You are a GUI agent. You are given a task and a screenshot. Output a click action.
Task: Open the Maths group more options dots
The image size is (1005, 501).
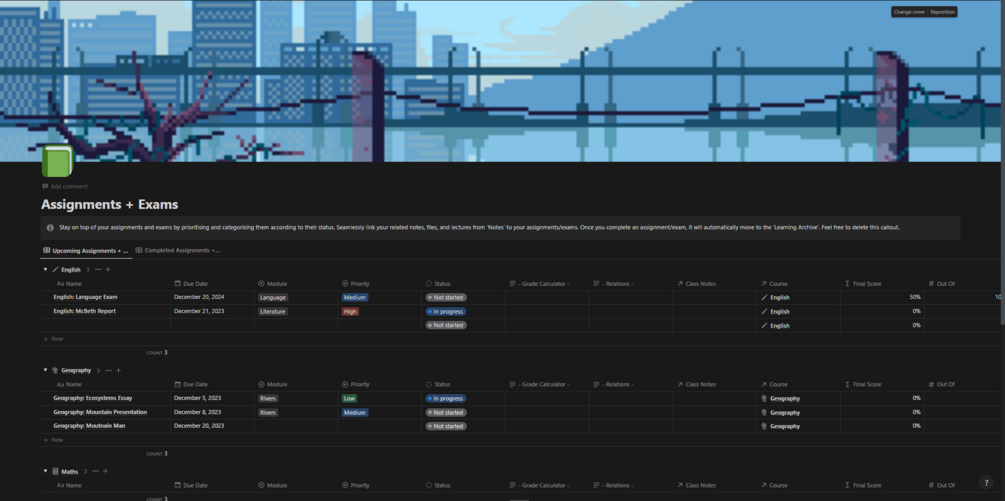coord(96,472)
